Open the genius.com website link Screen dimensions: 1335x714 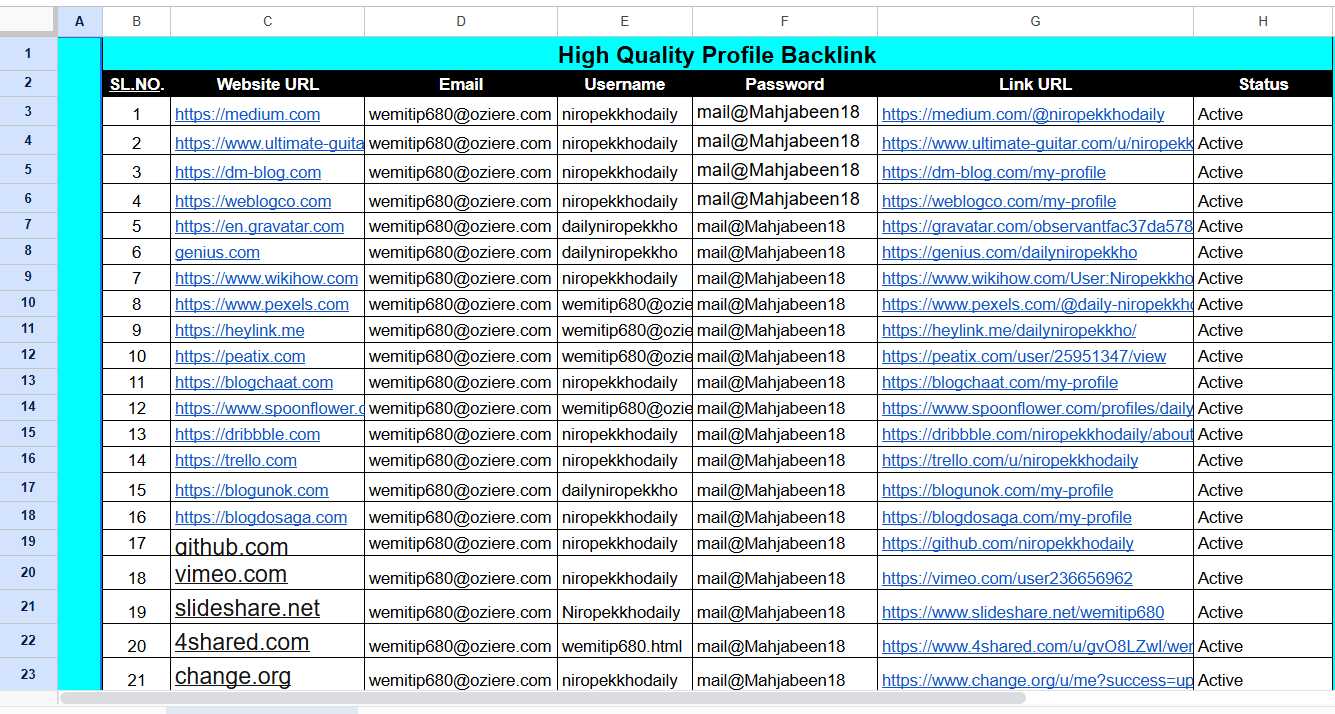217,252
